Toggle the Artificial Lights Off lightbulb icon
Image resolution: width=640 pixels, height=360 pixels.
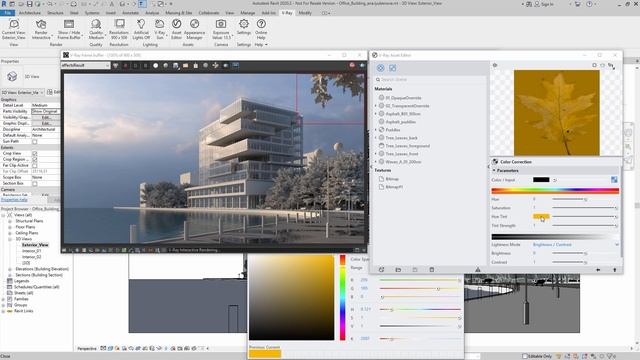point(141,24)
